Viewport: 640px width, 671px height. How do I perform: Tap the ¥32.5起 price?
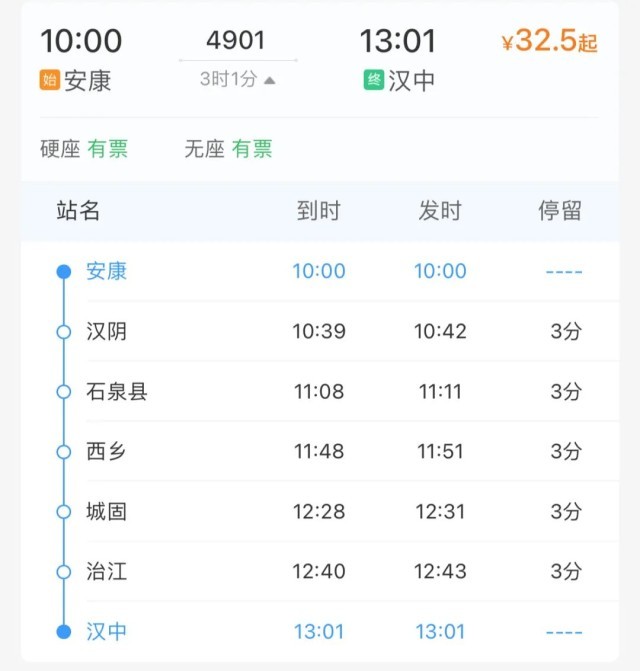click(549, 42)
